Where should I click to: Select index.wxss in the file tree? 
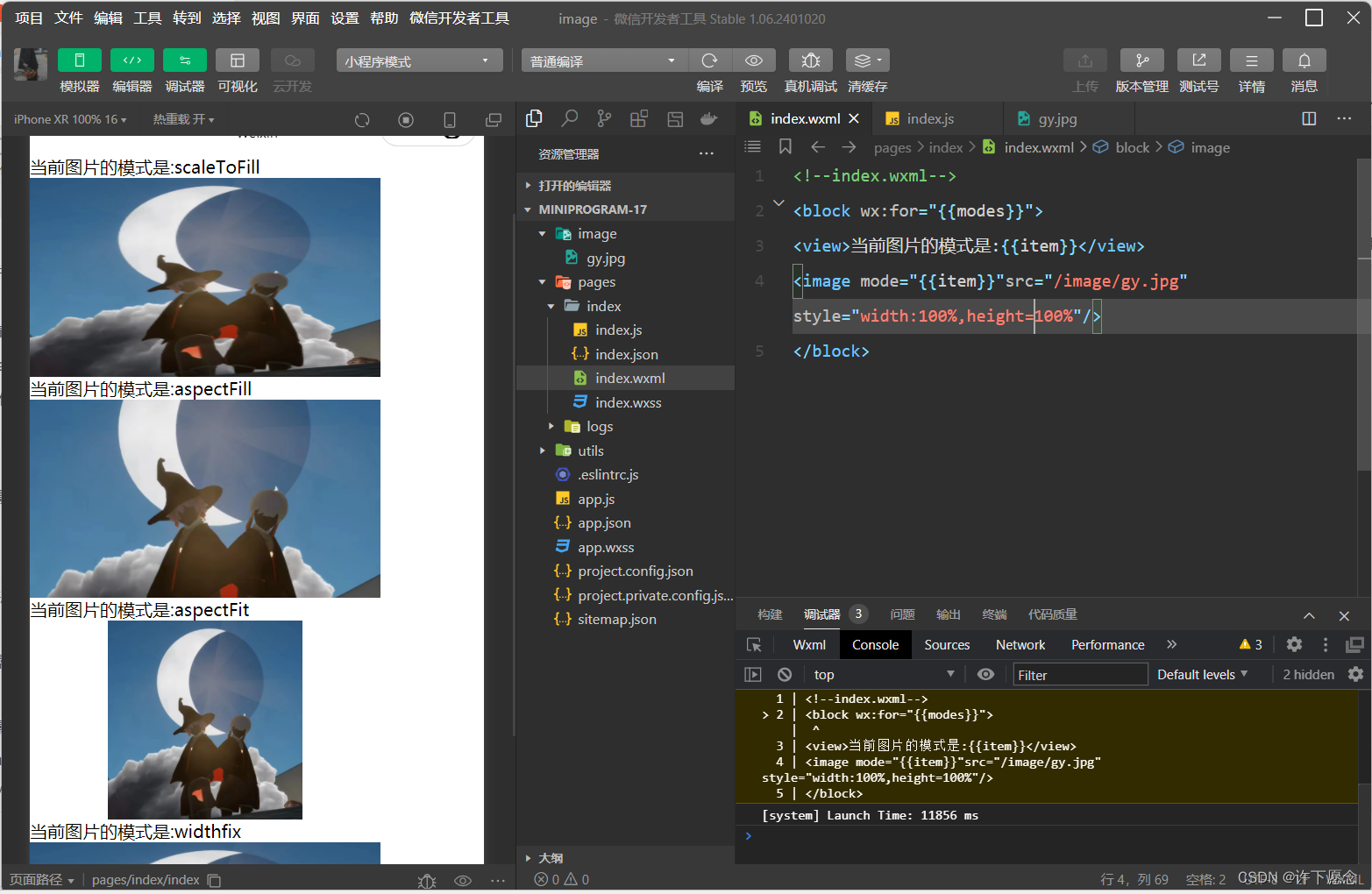click(x=626, y=402)
